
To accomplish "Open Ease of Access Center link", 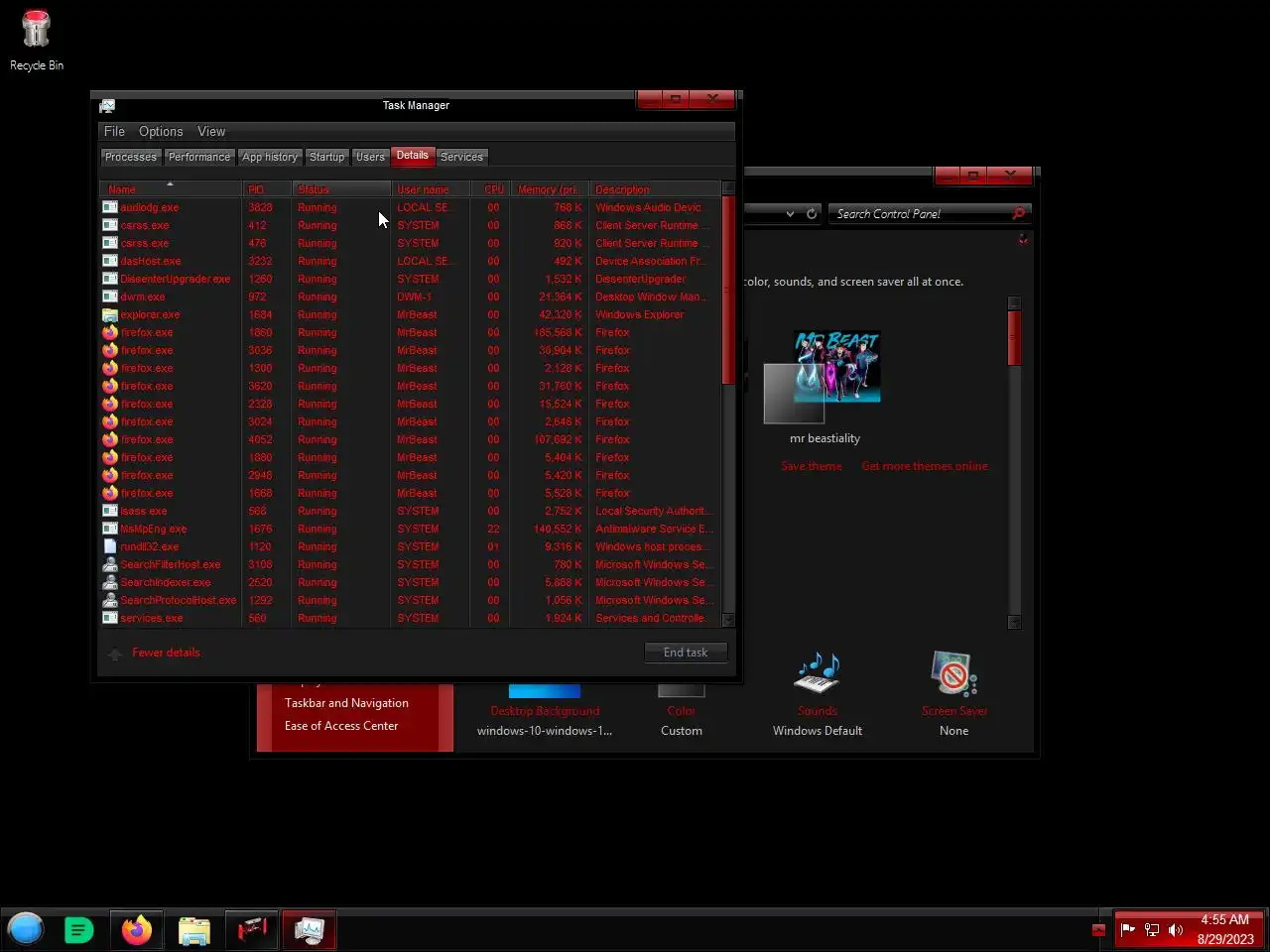I will pos(341,726).
